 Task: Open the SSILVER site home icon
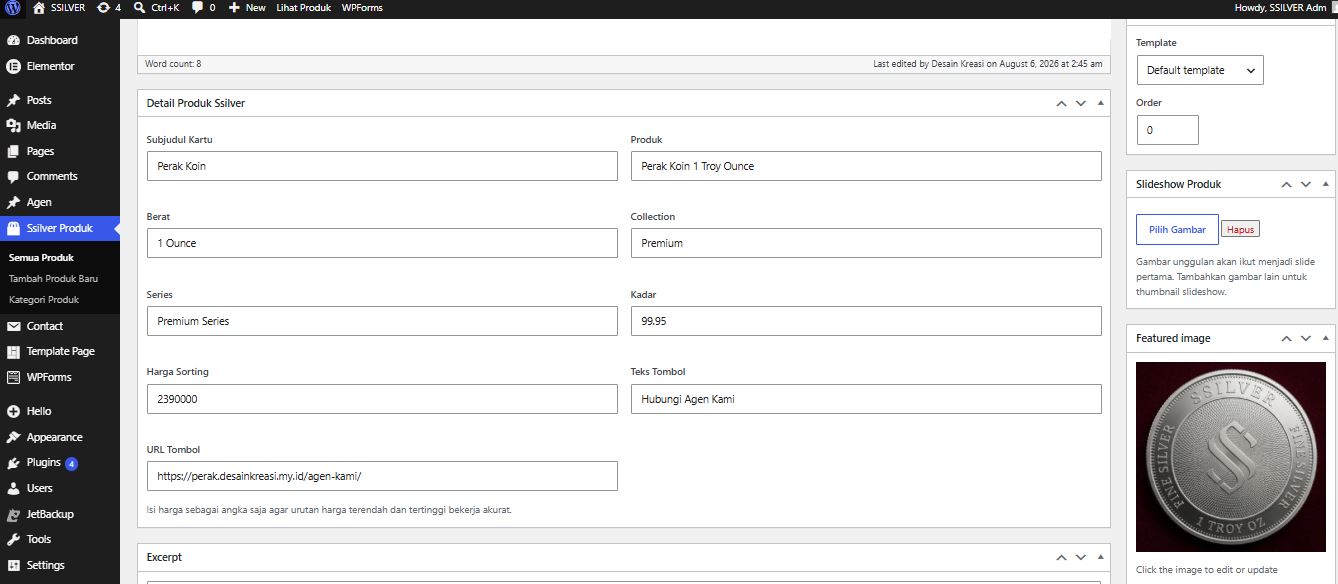(38, 7)
